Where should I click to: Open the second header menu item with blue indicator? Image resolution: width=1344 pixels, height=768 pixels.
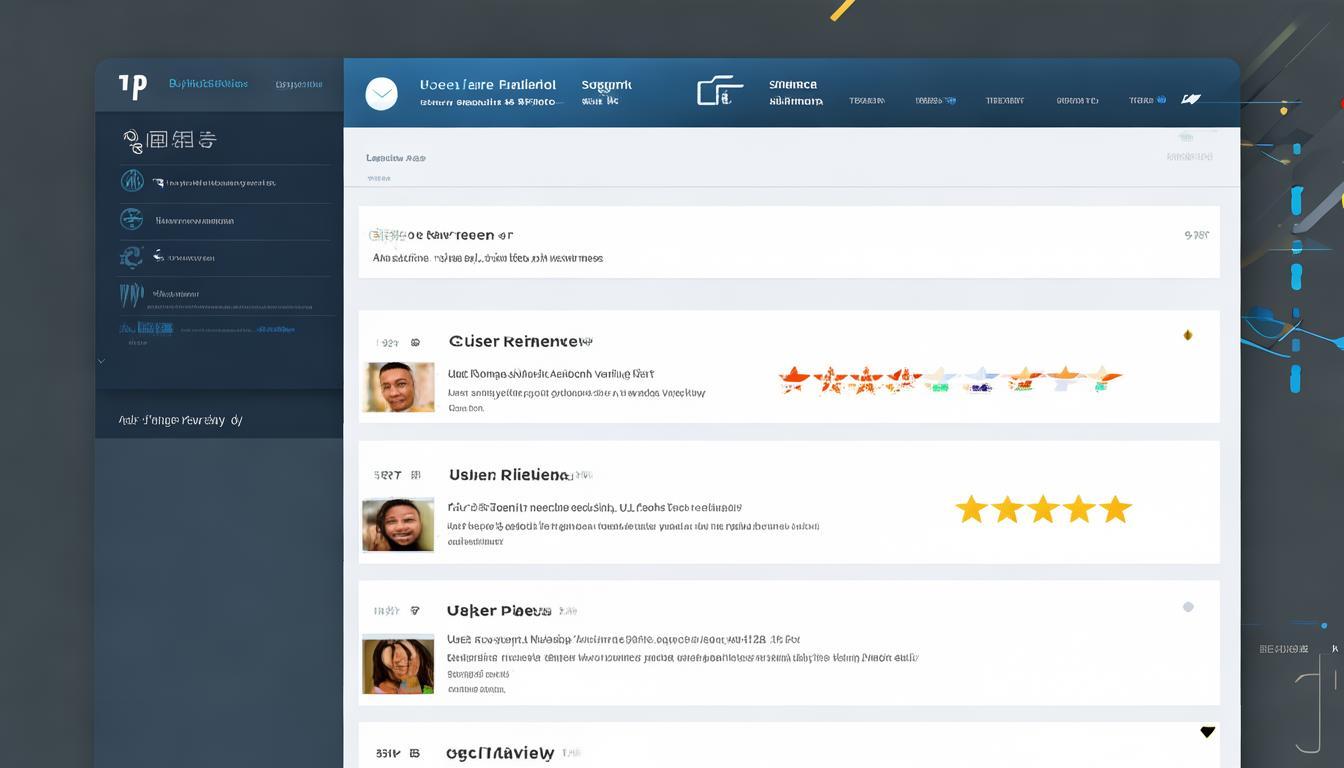point(935,100)
